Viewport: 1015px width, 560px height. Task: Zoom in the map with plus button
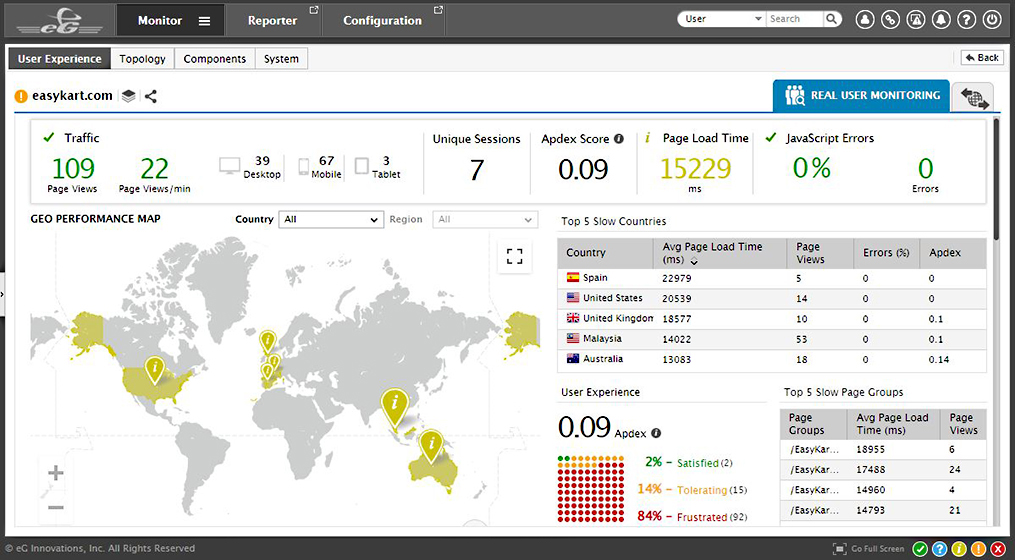coord(56,473)
